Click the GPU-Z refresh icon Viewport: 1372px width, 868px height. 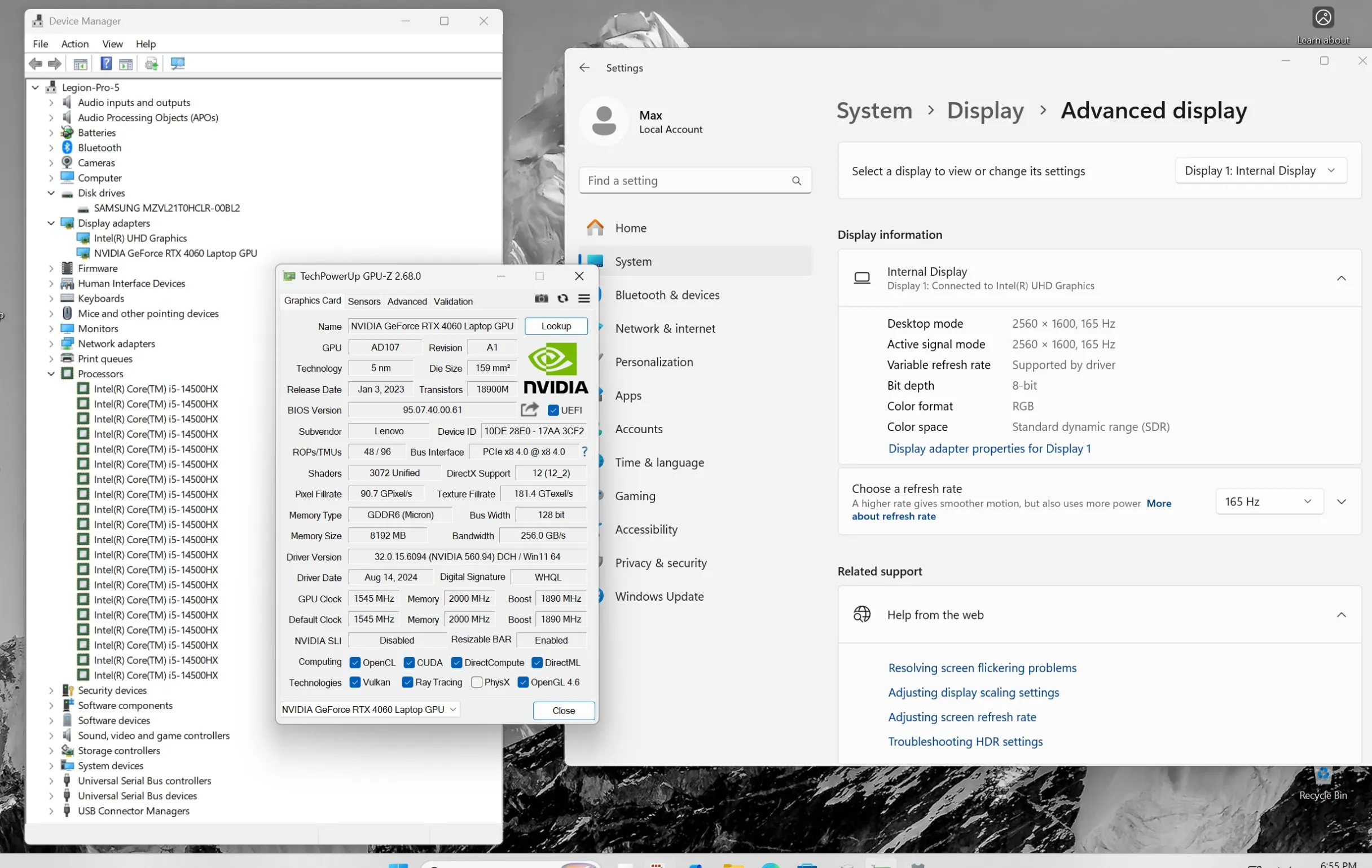point(562,298)
